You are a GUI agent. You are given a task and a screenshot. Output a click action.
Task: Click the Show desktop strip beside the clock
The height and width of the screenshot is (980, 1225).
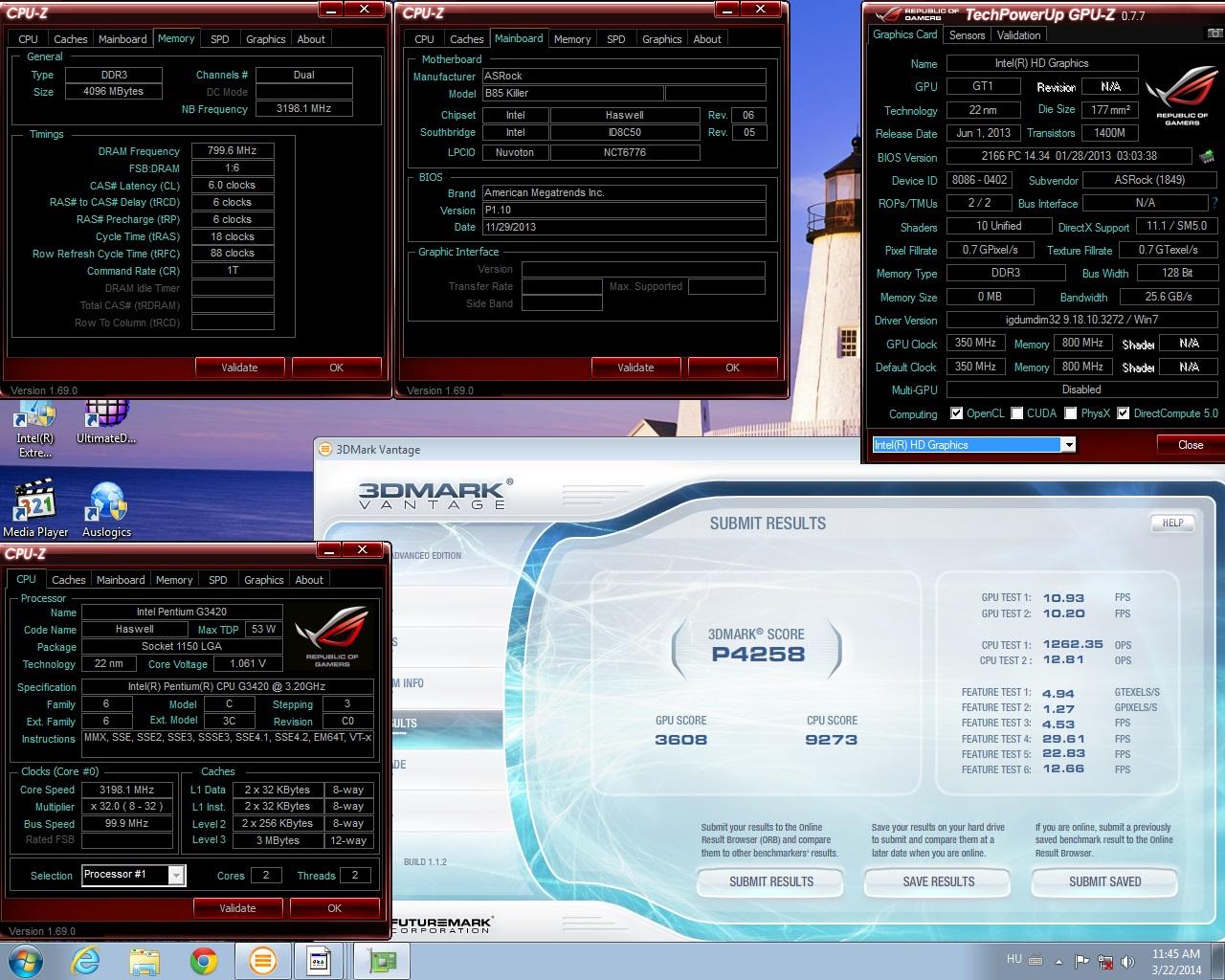pos(1218,961)
